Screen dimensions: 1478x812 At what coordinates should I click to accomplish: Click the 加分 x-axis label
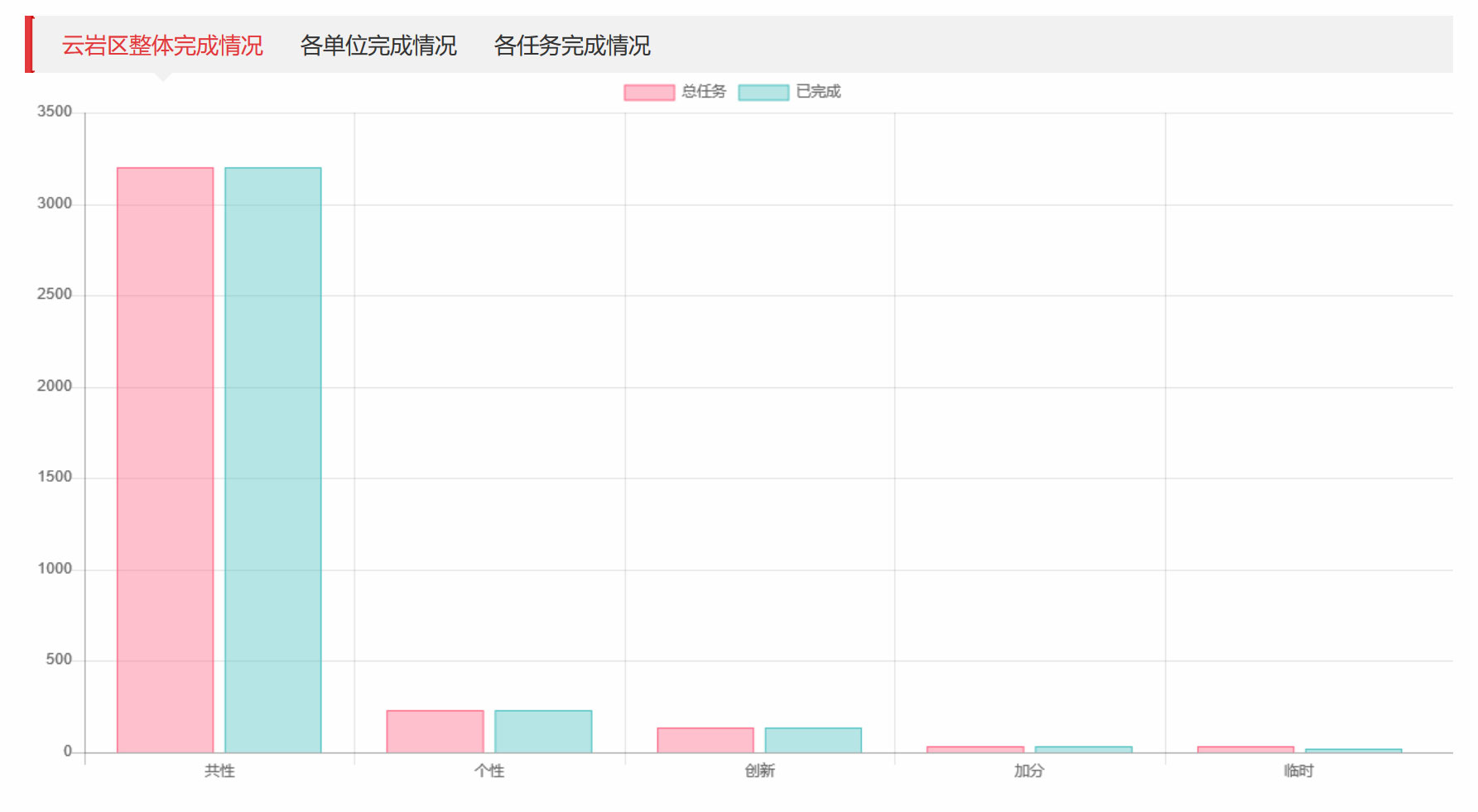pyautogui.click(x=1029, y=771)
